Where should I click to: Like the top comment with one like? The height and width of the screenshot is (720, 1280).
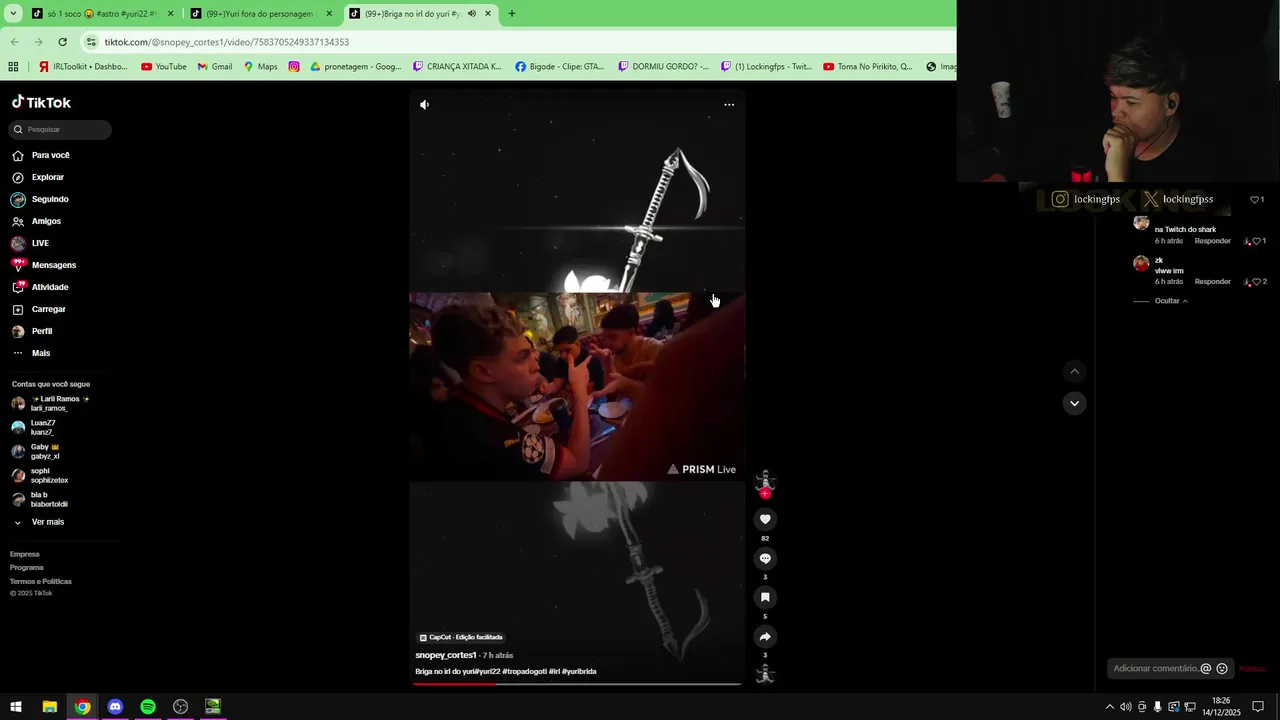[1256, 199]
